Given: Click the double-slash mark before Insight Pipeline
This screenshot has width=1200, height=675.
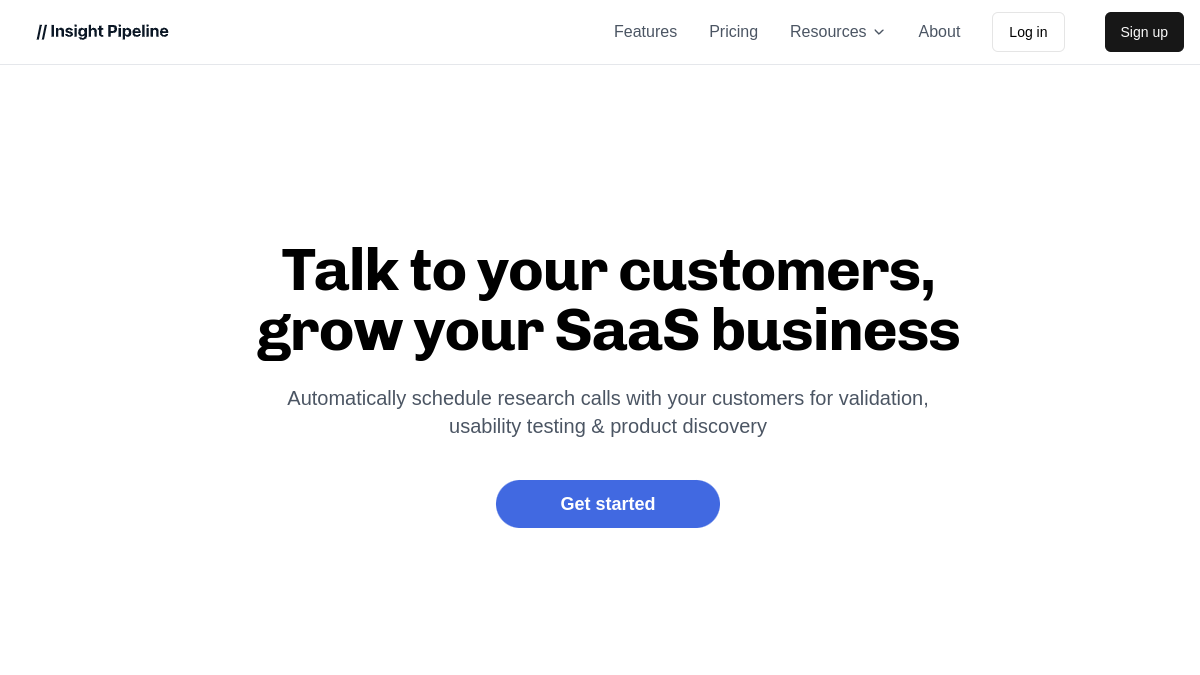Looking at the screenshot, I should (42, 32).
